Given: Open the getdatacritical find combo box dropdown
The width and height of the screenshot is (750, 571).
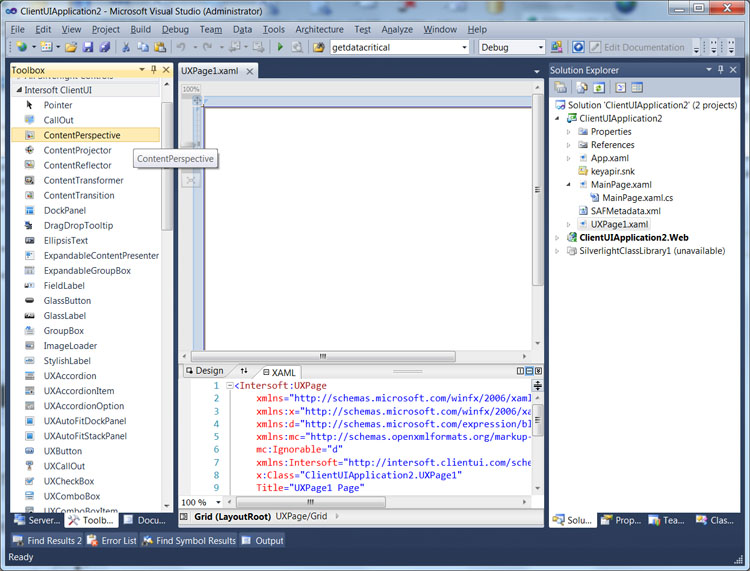Looking at the screenshot, I should point(464,47).
